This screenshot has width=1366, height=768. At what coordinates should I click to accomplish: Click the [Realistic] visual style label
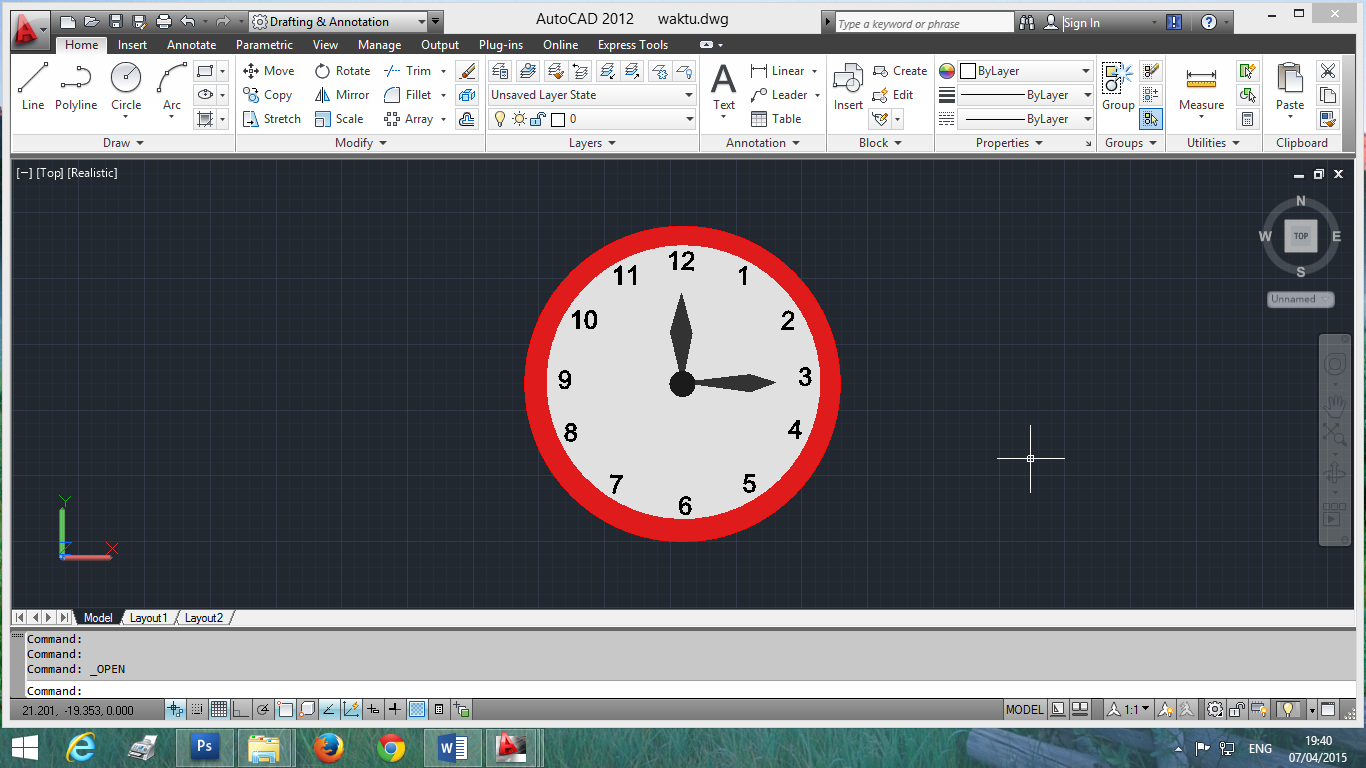[92, 173]
